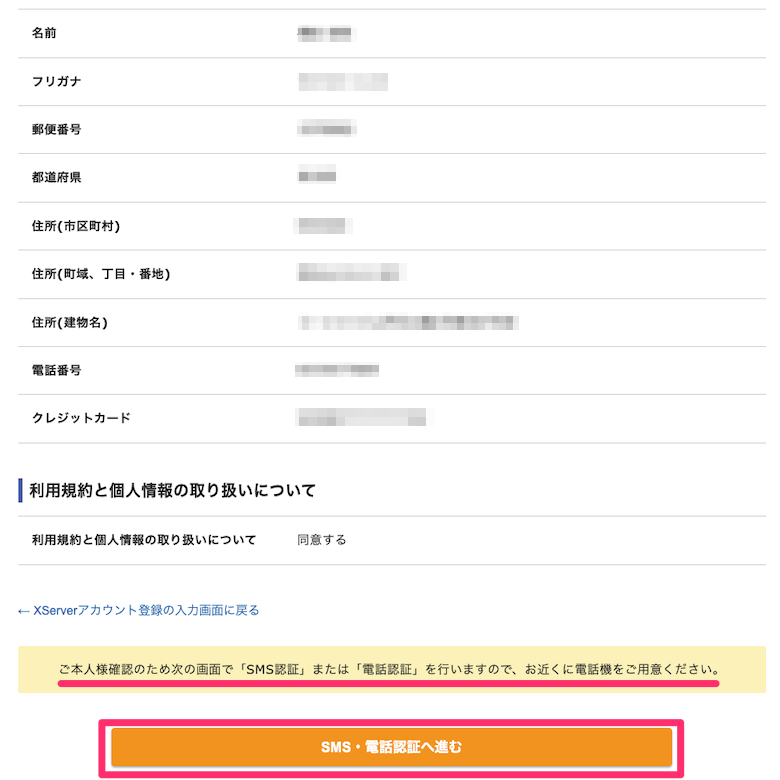This screenshot has width=780, height=780.
Task: Select the blurred 住所(建物名) value
Action: [407, 322]
